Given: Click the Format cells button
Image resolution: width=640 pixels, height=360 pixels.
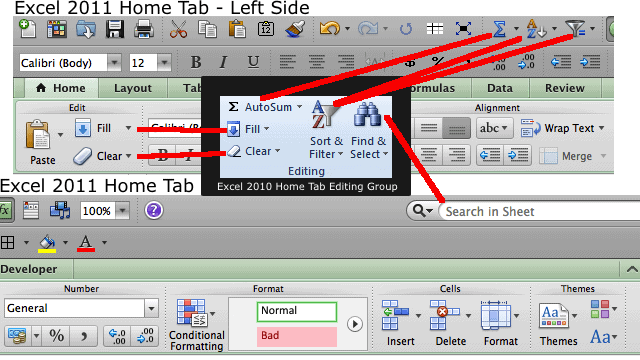Looking at the screenshot, I should (x=500, y=323).
